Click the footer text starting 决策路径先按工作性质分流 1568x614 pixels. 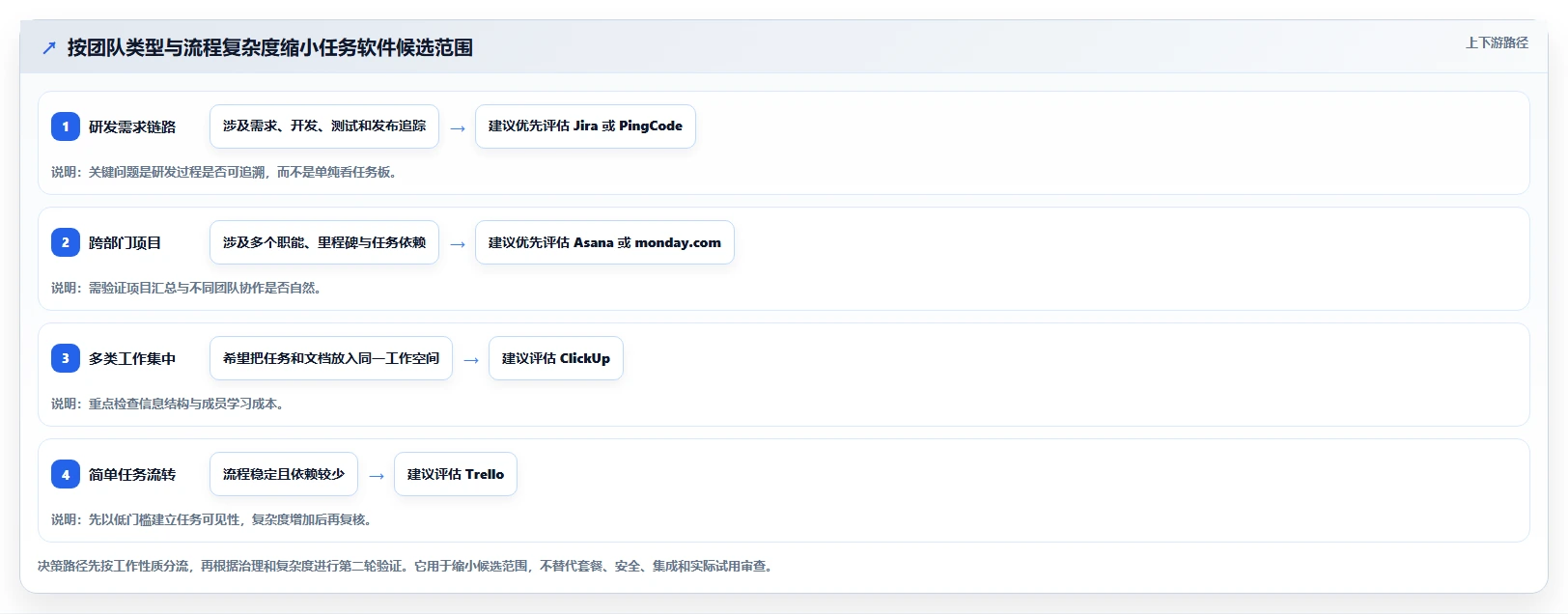click(406, 566)
